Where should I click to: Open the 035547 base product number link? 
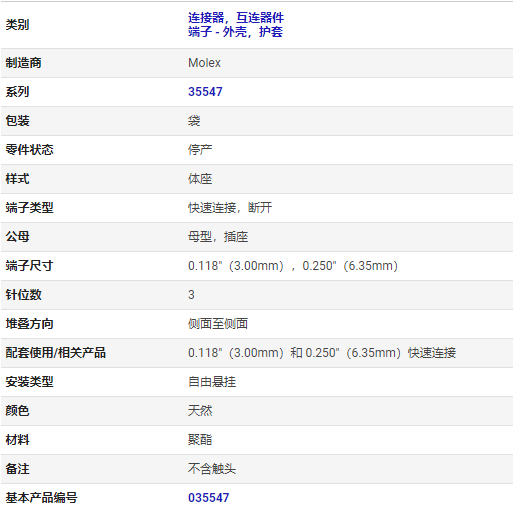pyautogui.click(x=208, y=498)
